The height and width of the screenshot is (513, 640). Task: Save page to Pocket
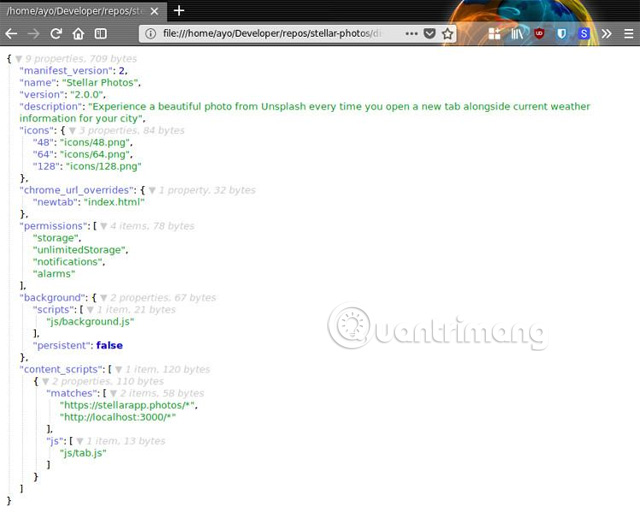(x=429, y=33)
